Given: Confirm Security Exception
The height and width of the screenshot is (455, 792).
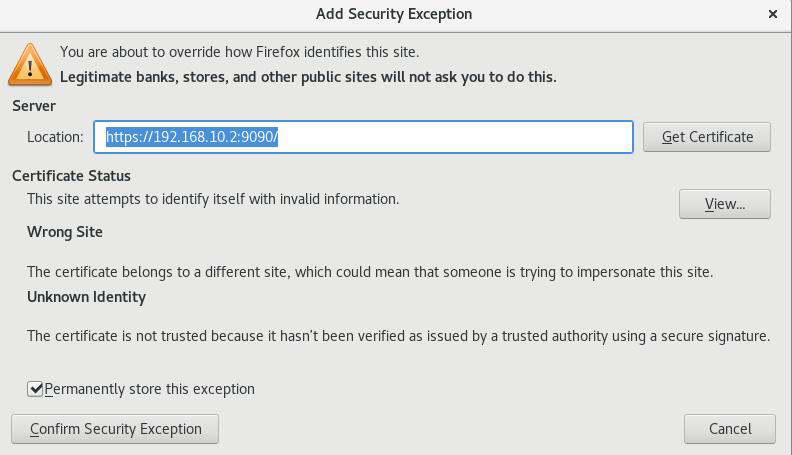Looking at the screenshot, I should click(x=115, y=429).
